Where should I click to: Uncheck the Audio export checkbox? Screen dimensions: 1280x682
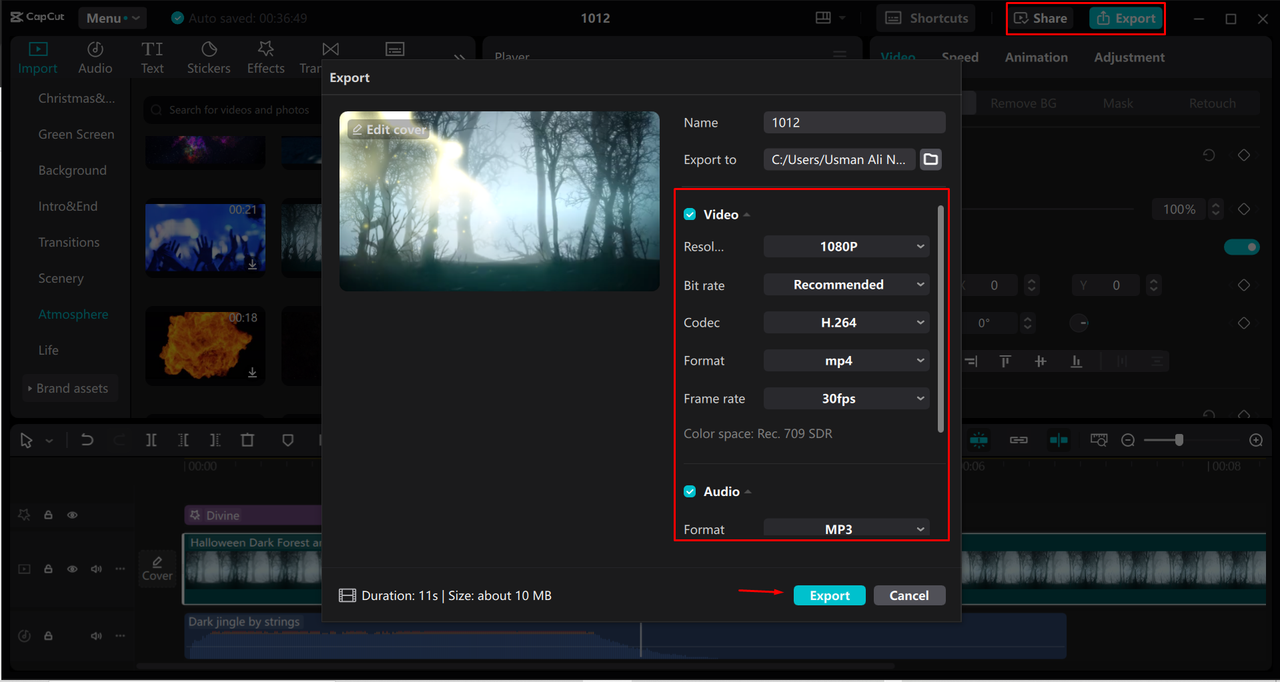coord(690,492)
